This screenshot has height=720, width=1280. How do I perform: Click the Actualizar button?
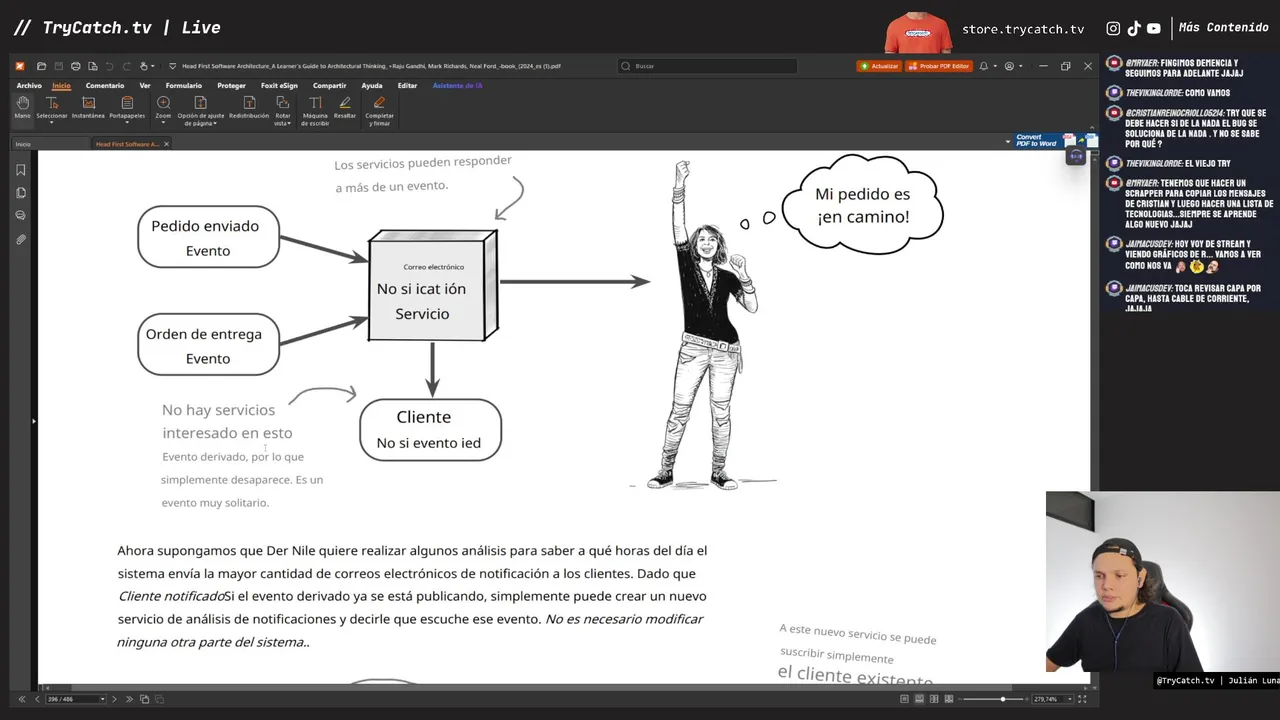click(x=879, y=66)
